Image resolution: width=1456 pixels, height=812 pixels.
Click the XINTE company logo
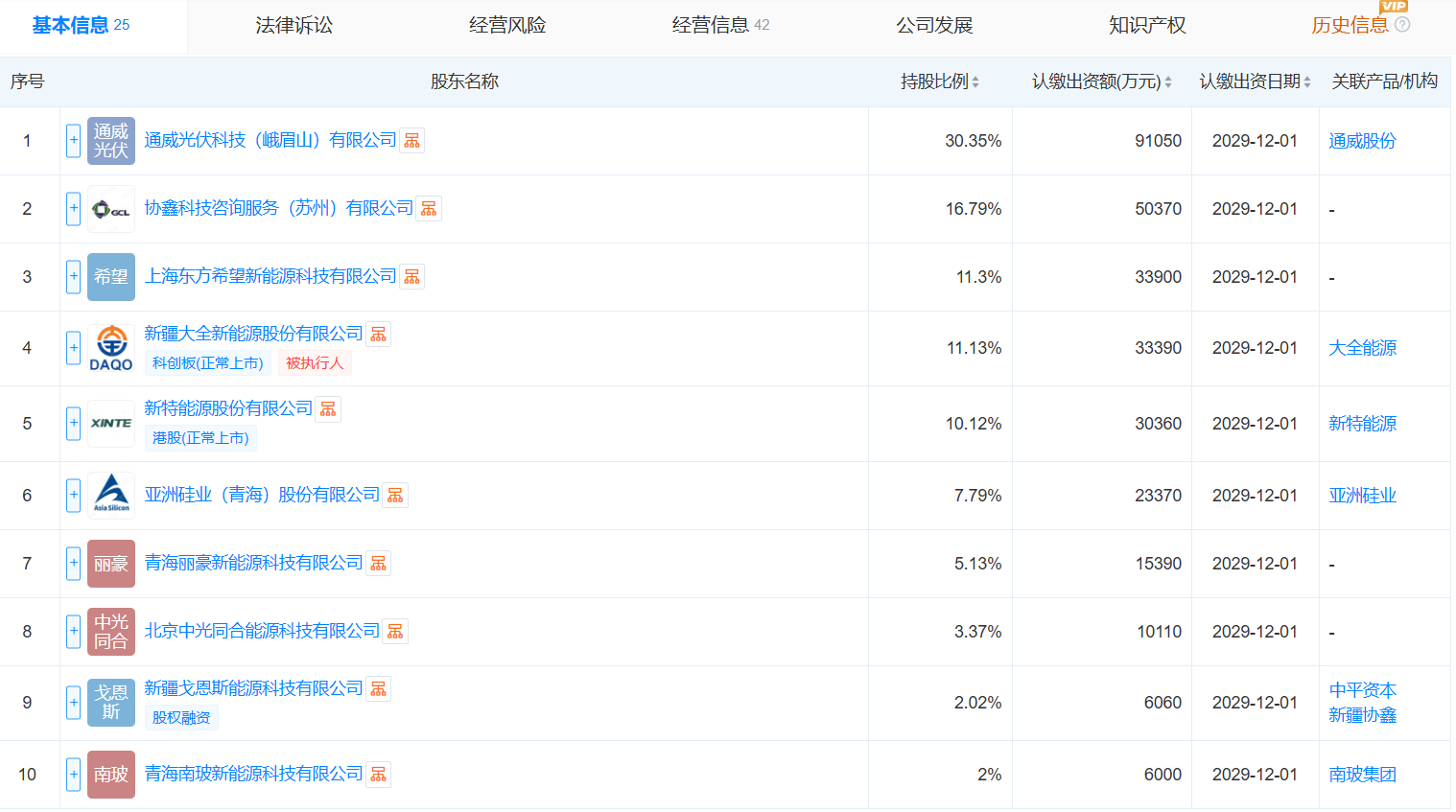click(x=111, y=424)
